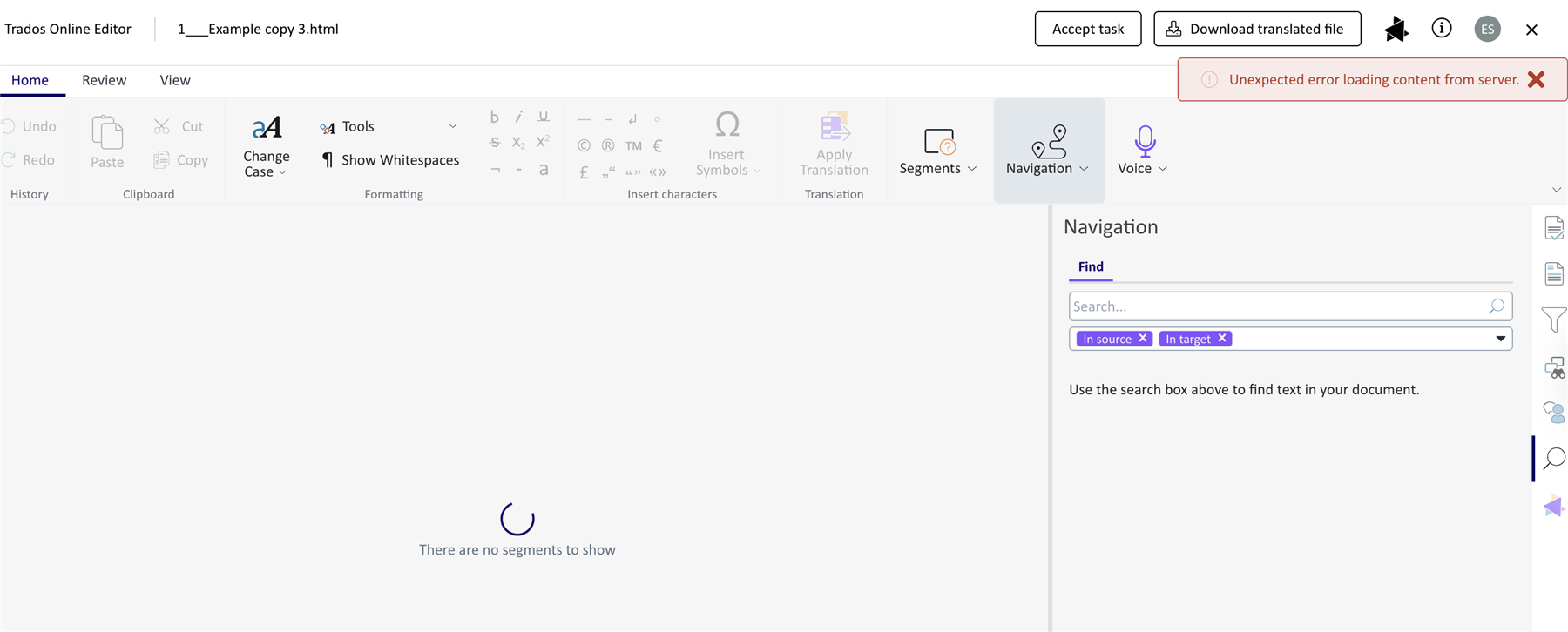This screenshot has width=1568, height=632.
Task: Toggle Show Whitespaces
Action: 390,160
